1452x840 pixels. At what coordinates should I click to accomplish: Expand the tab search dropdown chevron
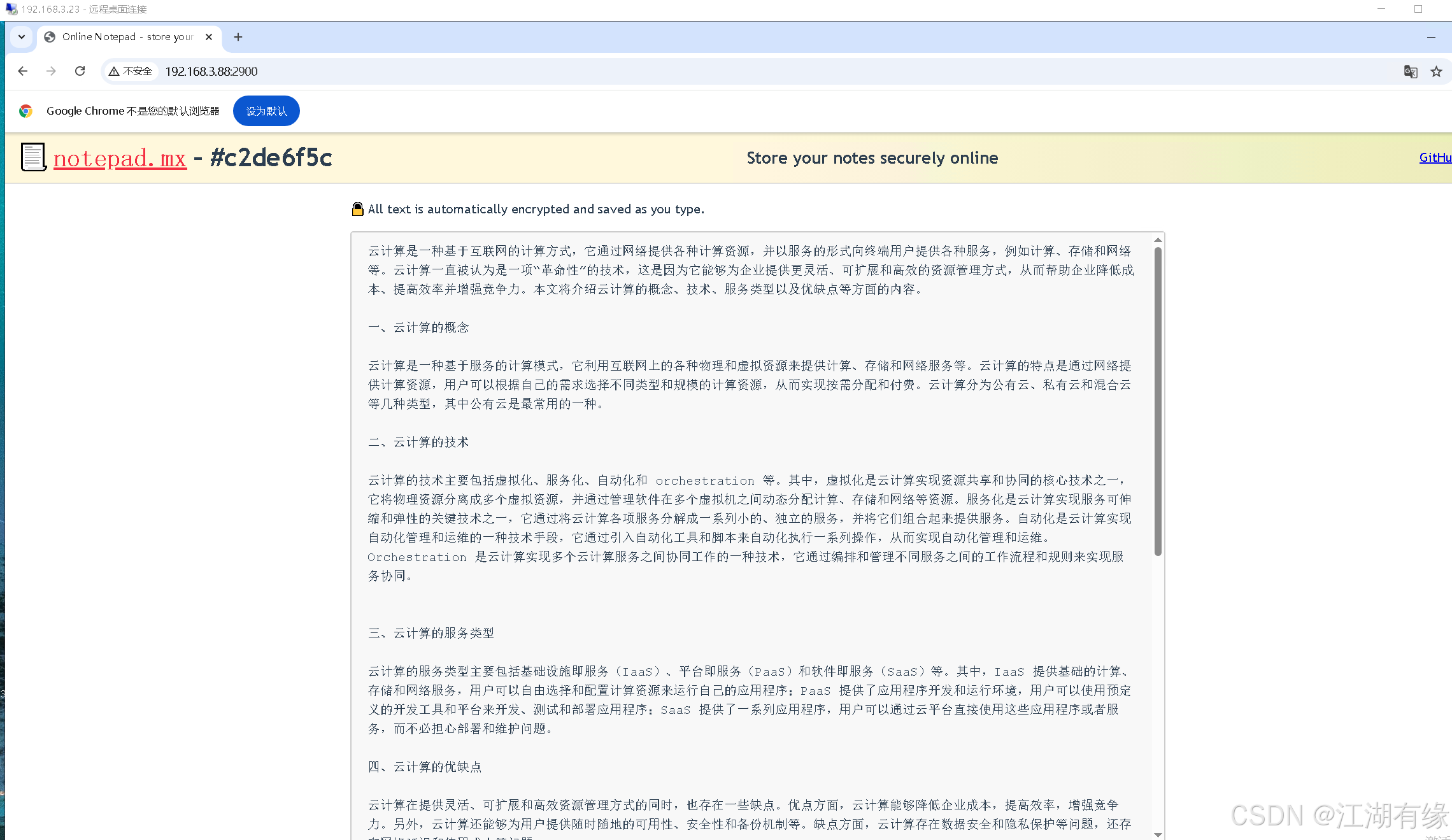point(22,37)
